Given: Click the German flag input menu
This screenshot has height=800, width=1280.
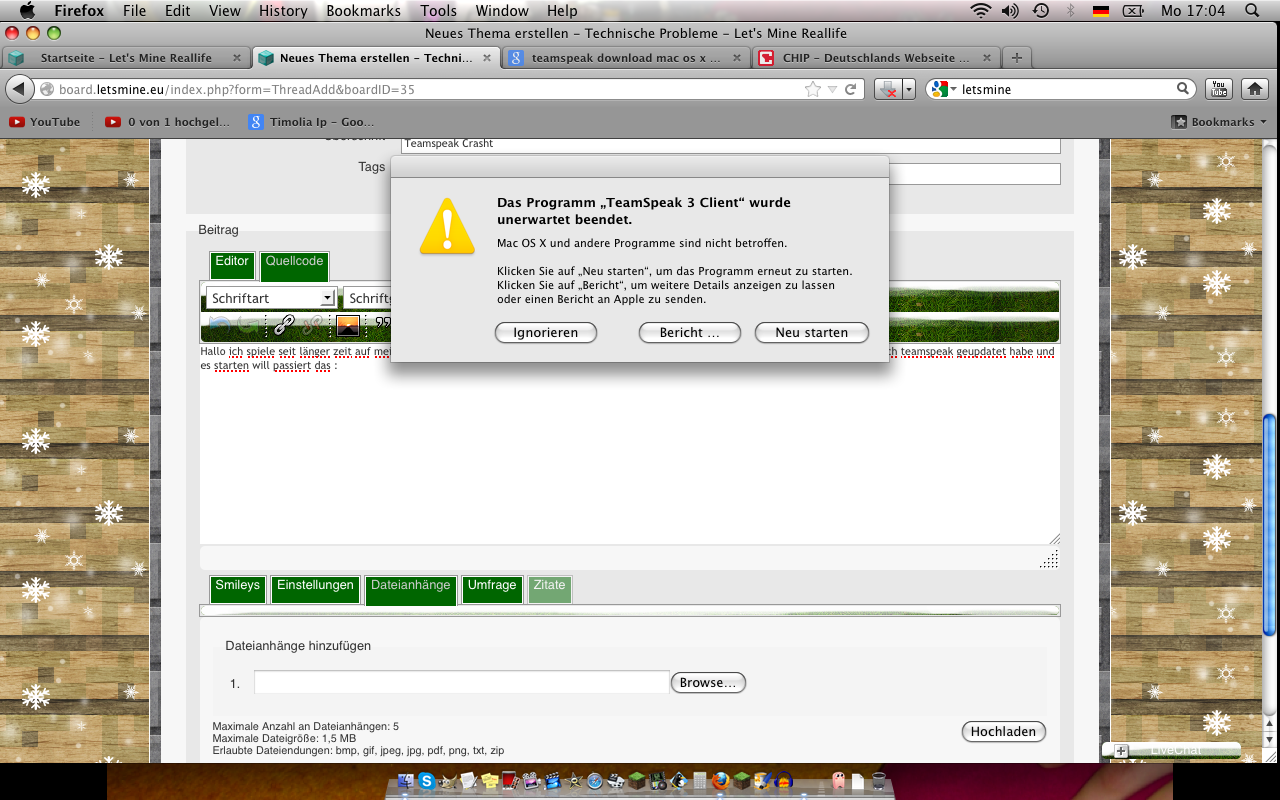Looking at the screenshot, I should coord(1101,11).
